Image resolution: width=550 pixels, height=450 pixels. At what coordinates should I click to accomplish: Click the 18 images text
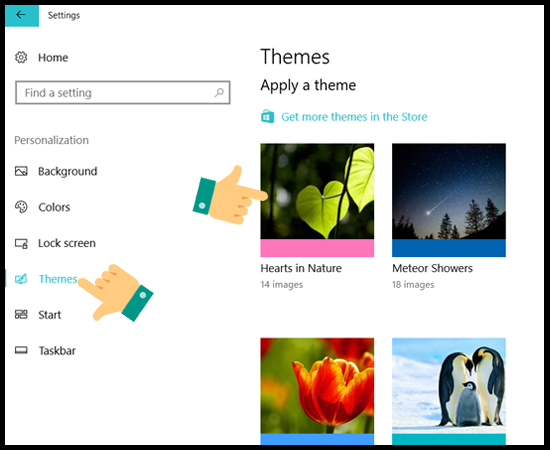click(413, 284)
